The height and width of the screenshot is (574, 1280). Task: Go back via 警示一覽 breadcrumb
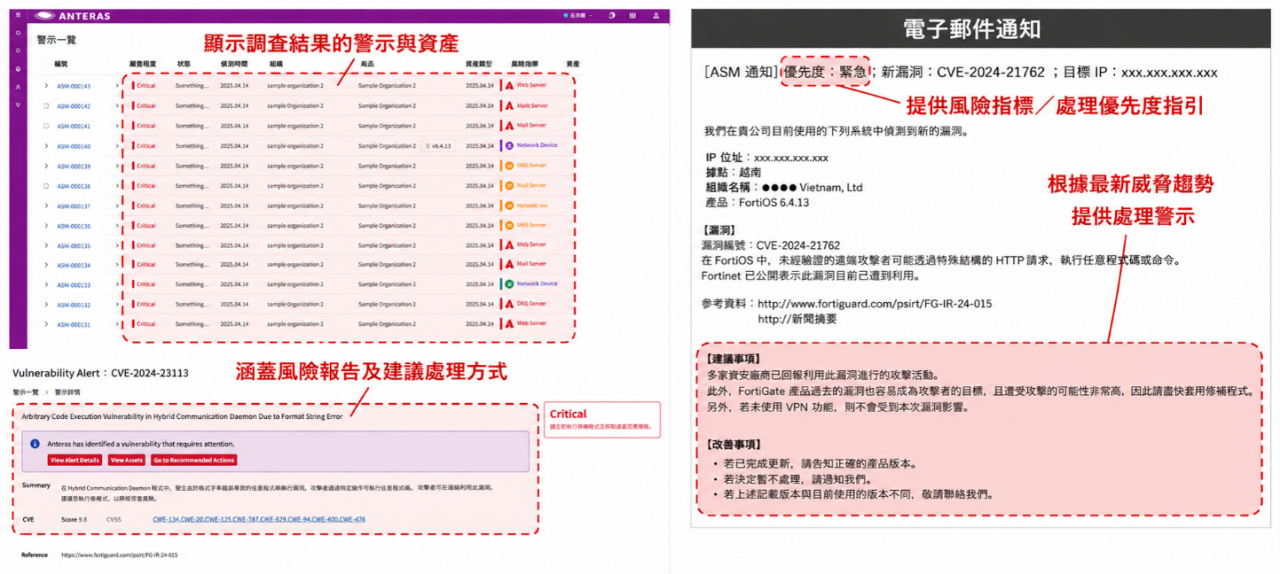point(24,392)
